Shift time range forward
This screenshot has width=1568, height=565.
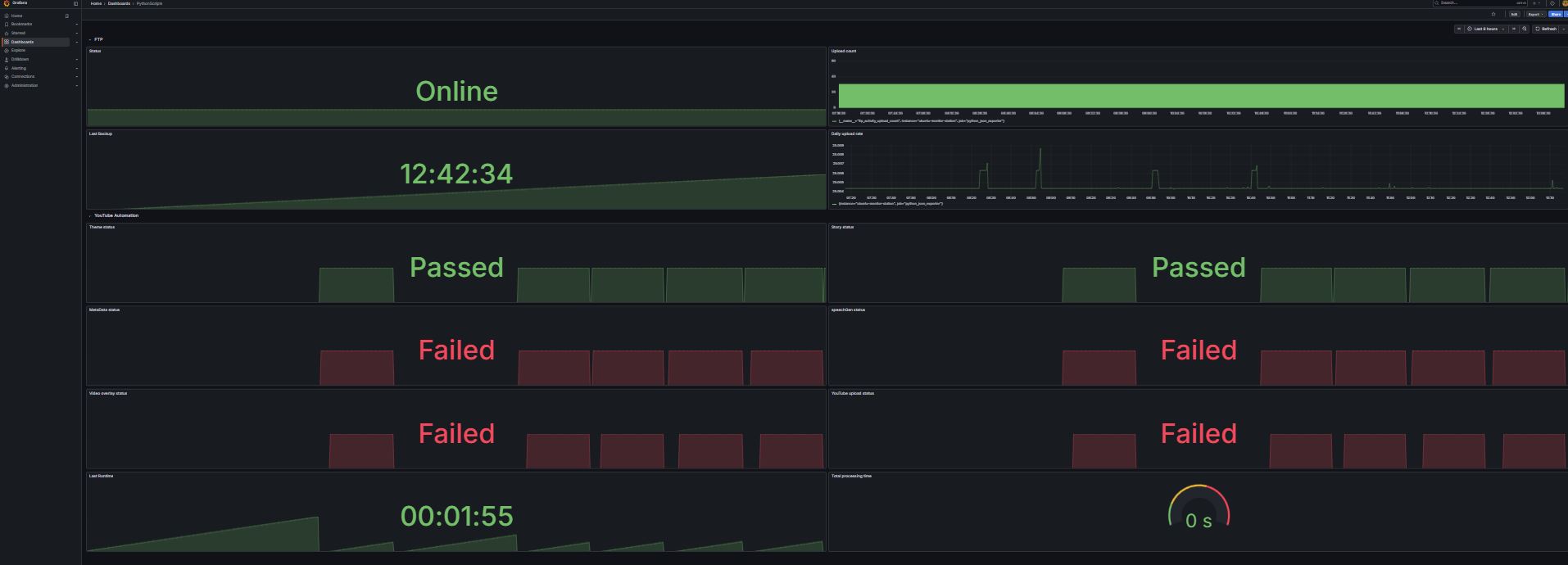click(1514, 29)
